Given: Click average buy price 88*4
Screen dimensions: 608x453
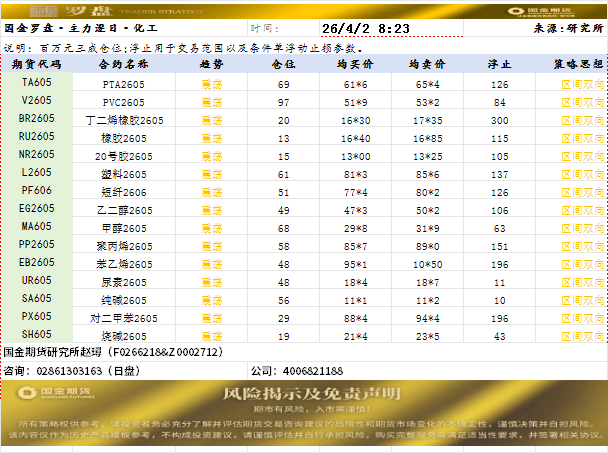Looking at the screenshot, I should pyautogui.click(x=355, y=318).
